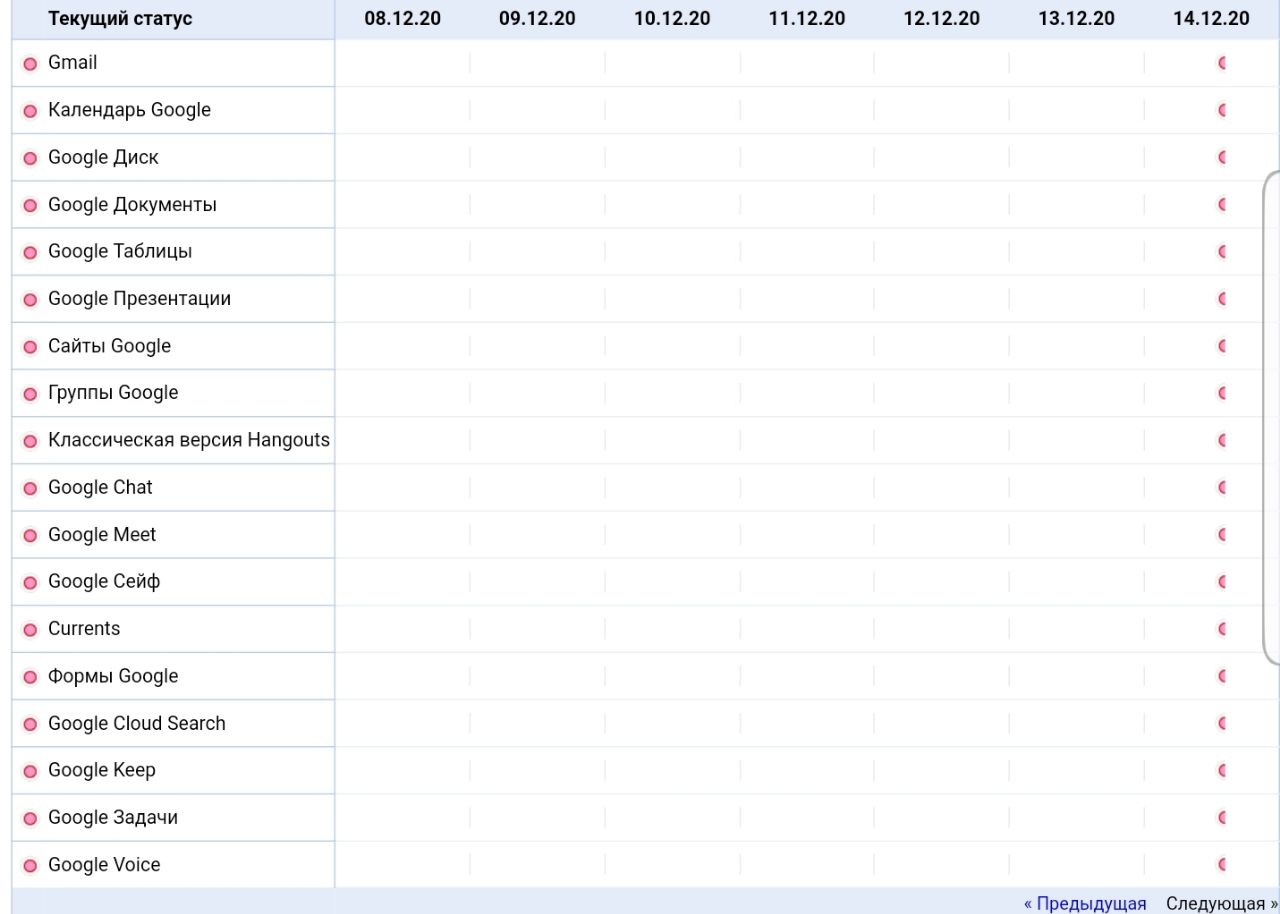Open 14.12.20 outage marker for Google Chat
Viewport: 1280px width, 914px height.
[x=1222, y=488]
